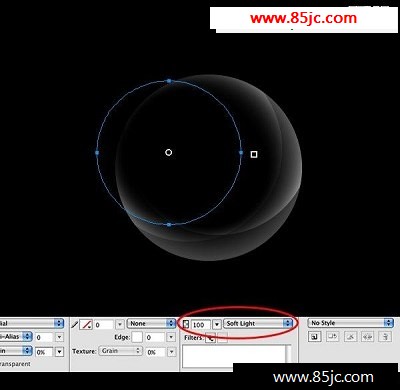Open the No Style dropdown

(x=351, y=323)
